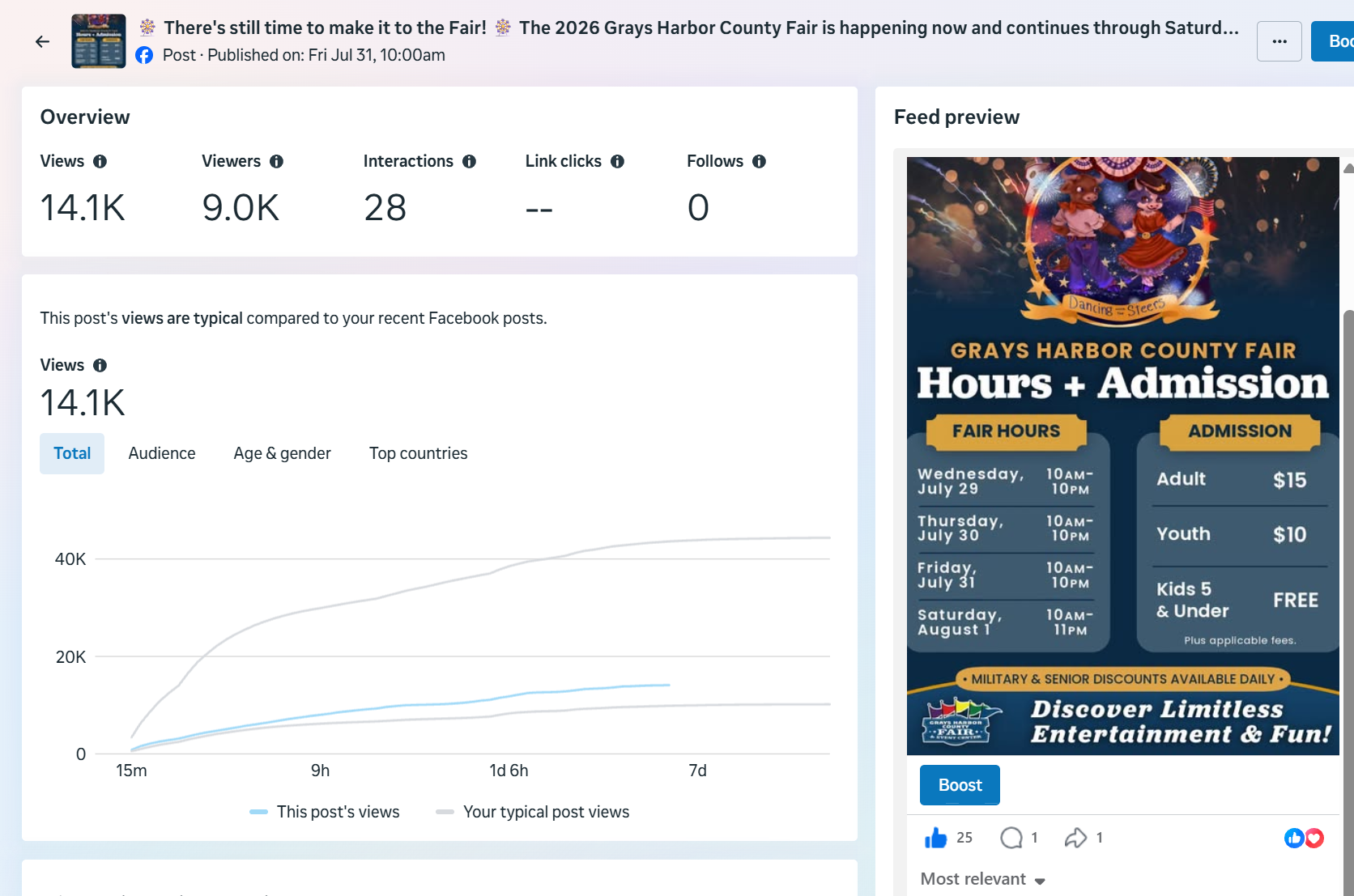This screenshot has height=896, width=1354.
Task: Click the 'Overview' heading
Action: (x=85, y=117)
